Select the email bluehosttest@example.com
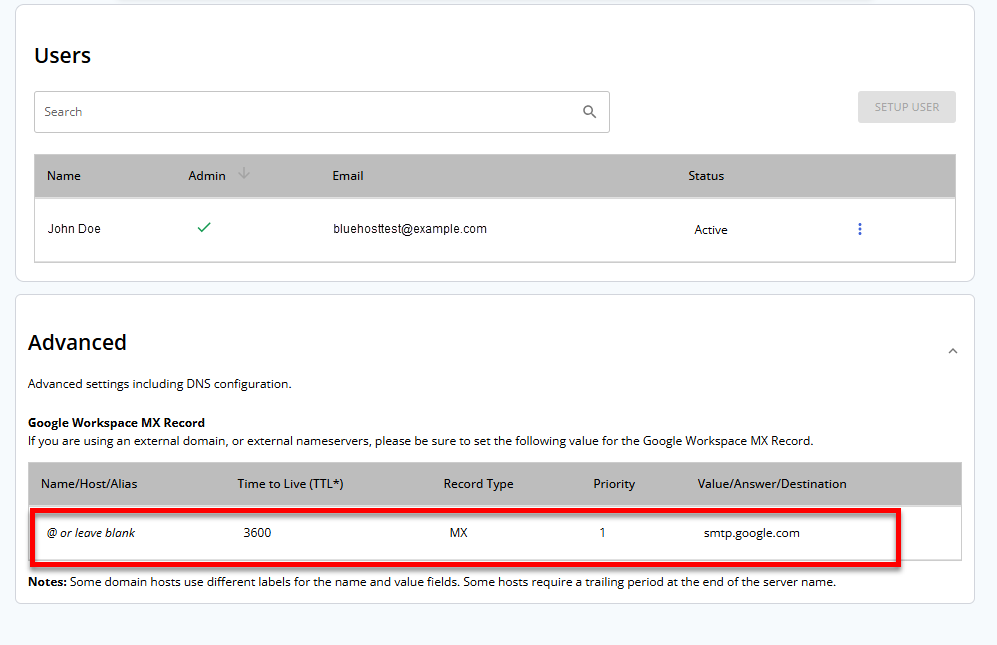 click(410, 229)
